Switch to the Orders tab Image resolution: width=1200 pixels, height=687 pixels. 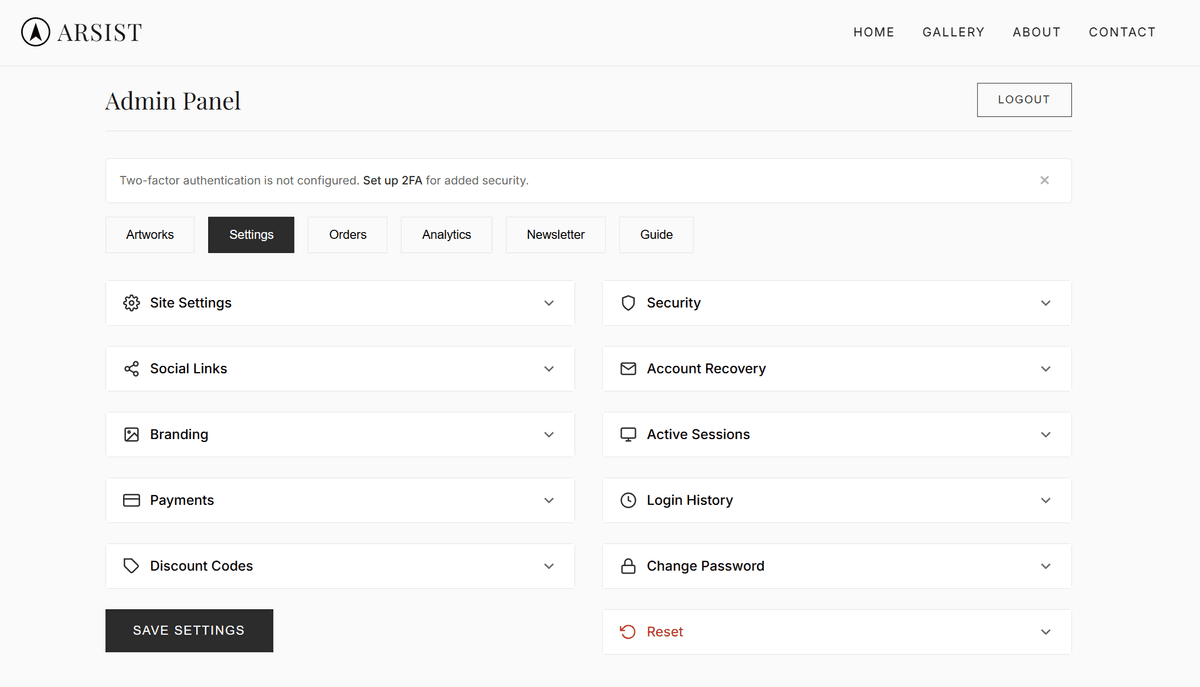pyautogui.click(x=347, y=234)
